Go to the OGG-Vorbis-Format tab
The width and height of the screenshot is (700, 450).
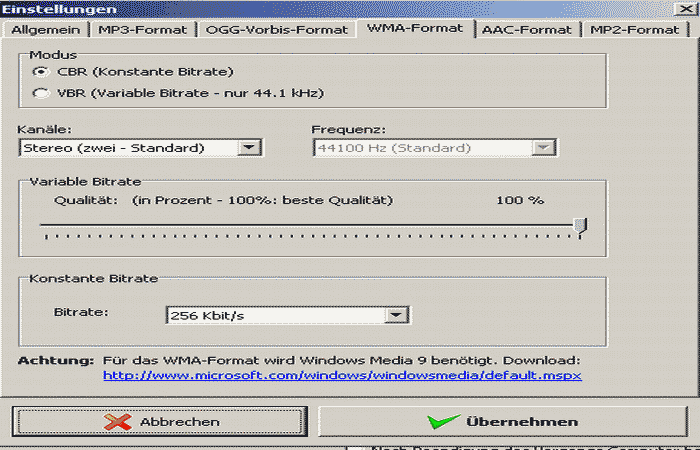coord(277,29)
